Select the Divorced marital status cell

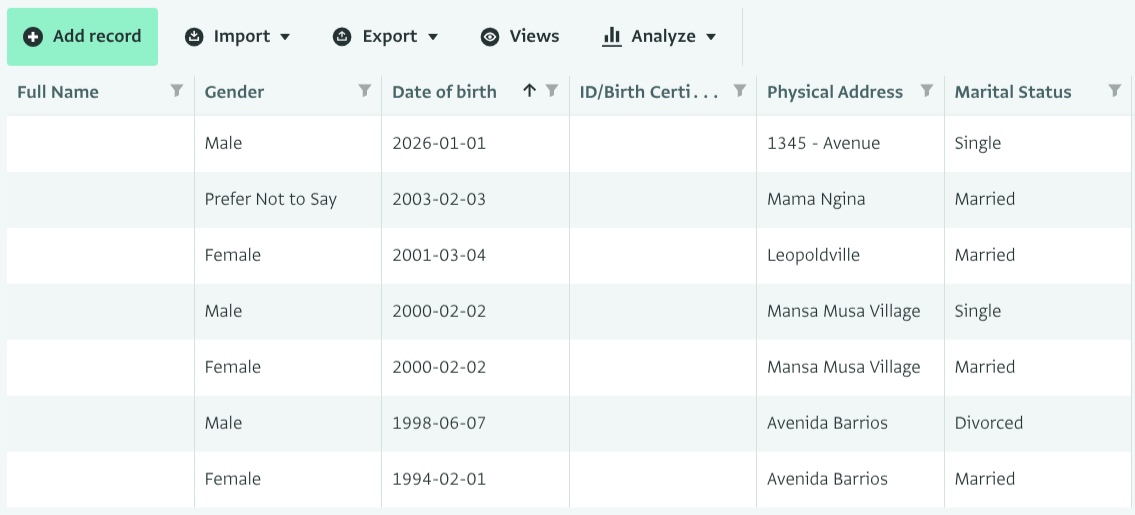coord(988,423)
